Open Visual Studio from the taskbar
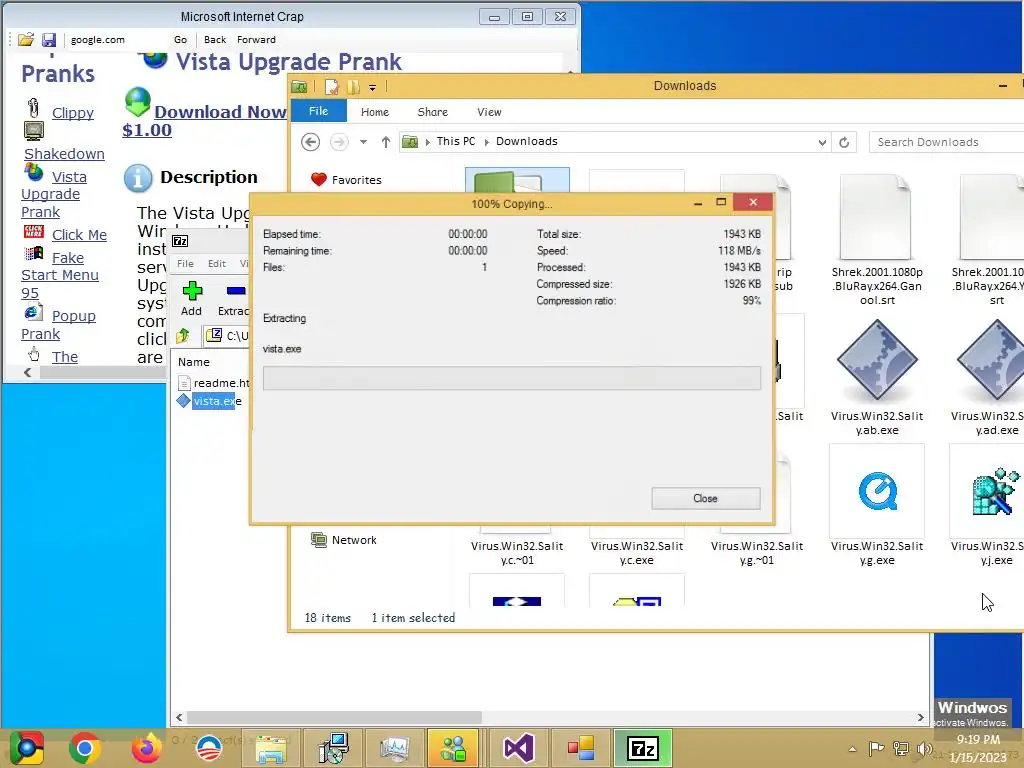Viewport: 1024px width, 768px height. (519, 748)
